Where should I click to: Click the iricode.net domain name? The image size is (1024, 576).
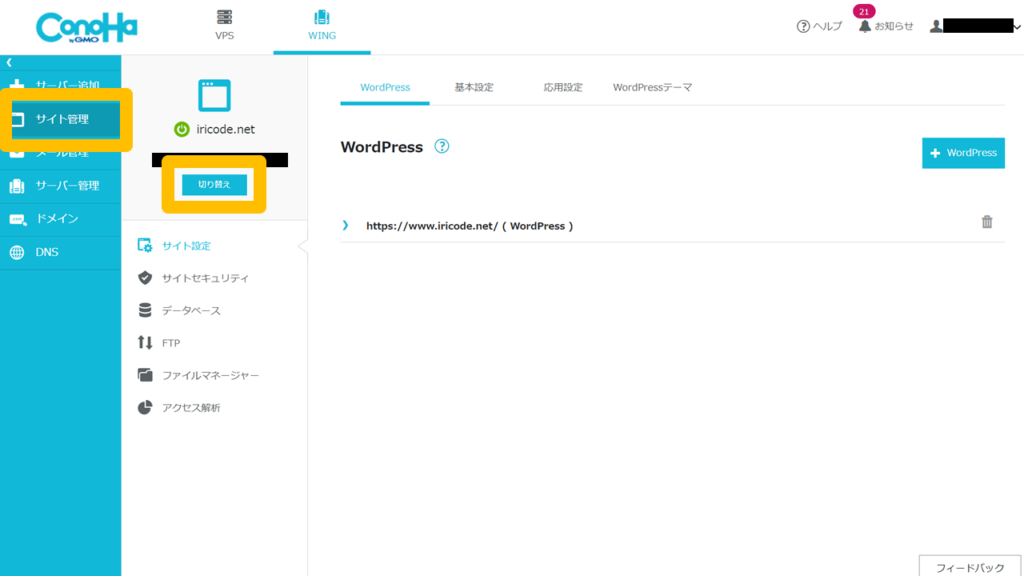[x=225, y=129]
